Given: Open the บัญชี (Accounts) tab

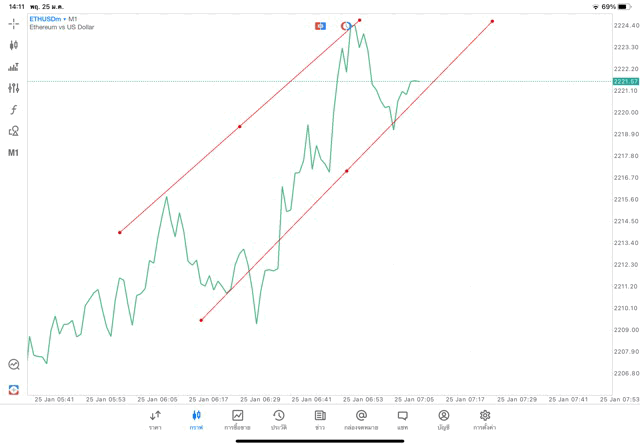Looking at the screenshot, I should (443, 420).
